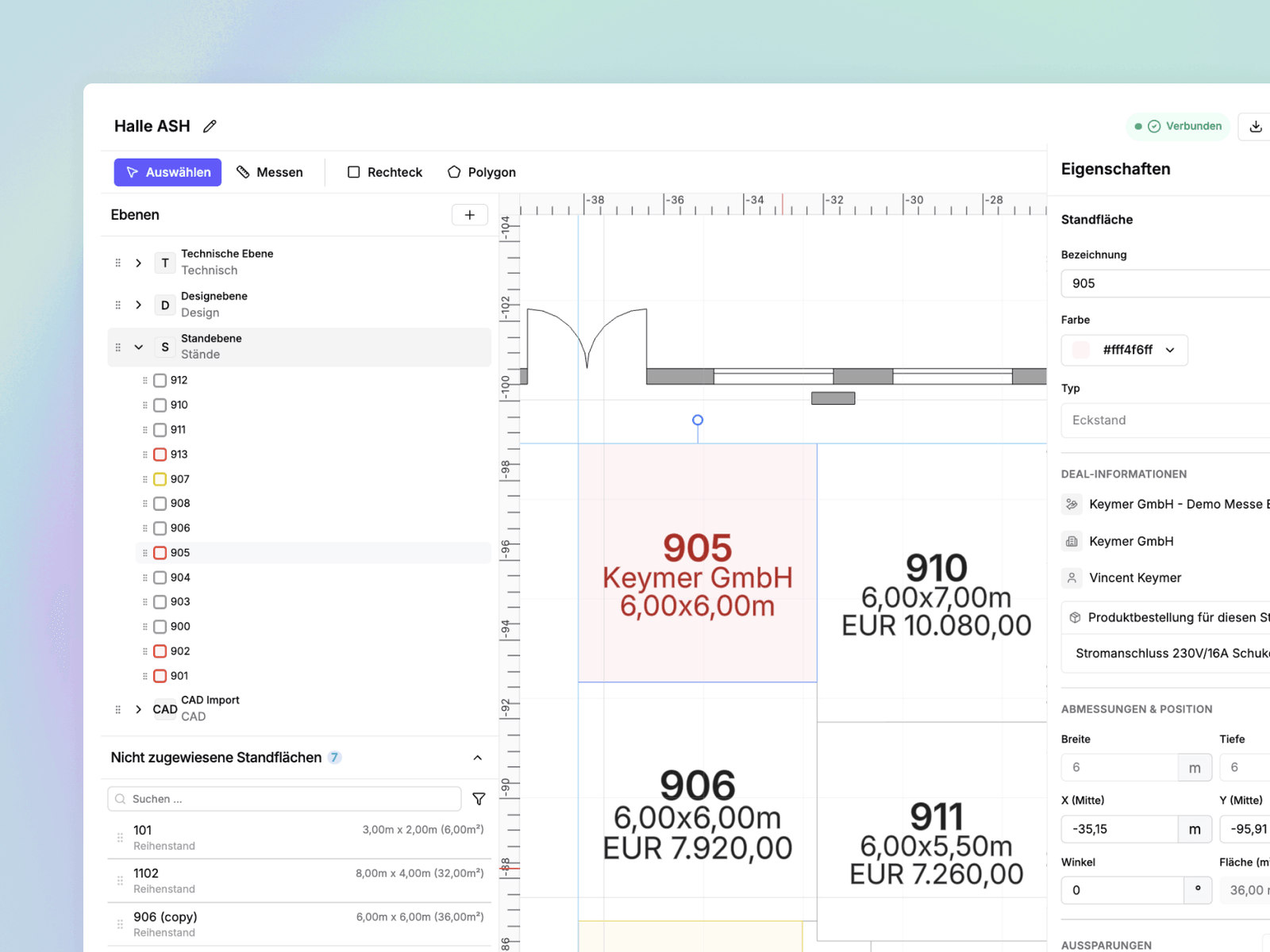The height and width of the screenshot is (952, 1270).
Task: Open the Farbe #fff4f6ff color dropdown
Action: click(1125, 350)
